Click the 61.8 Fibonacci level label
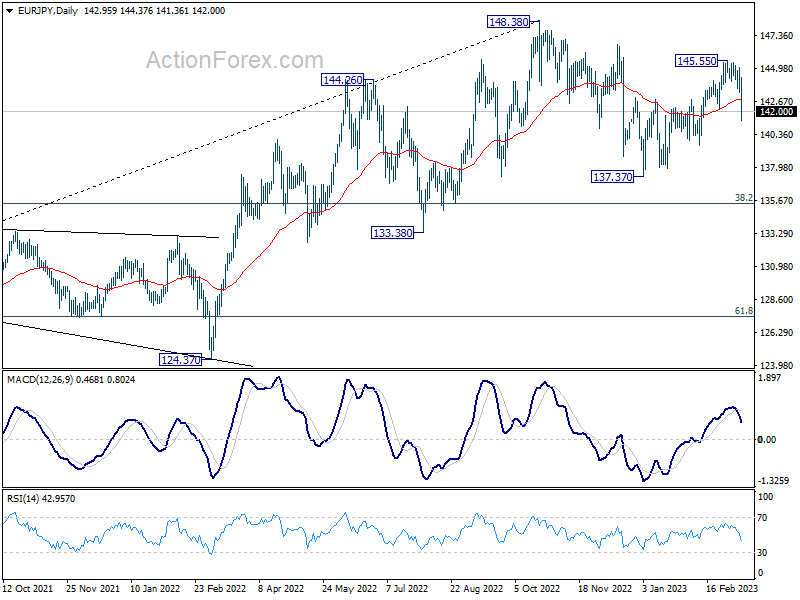The height and width of the screenshot is (600, 800). pos(744,311)
